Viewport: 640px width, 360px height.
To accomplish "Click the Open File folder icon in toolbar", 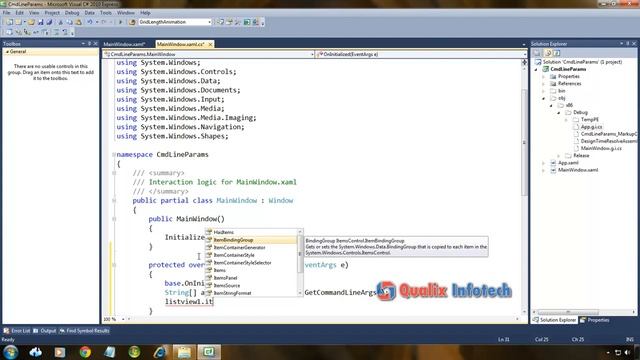I will (31, 22).
